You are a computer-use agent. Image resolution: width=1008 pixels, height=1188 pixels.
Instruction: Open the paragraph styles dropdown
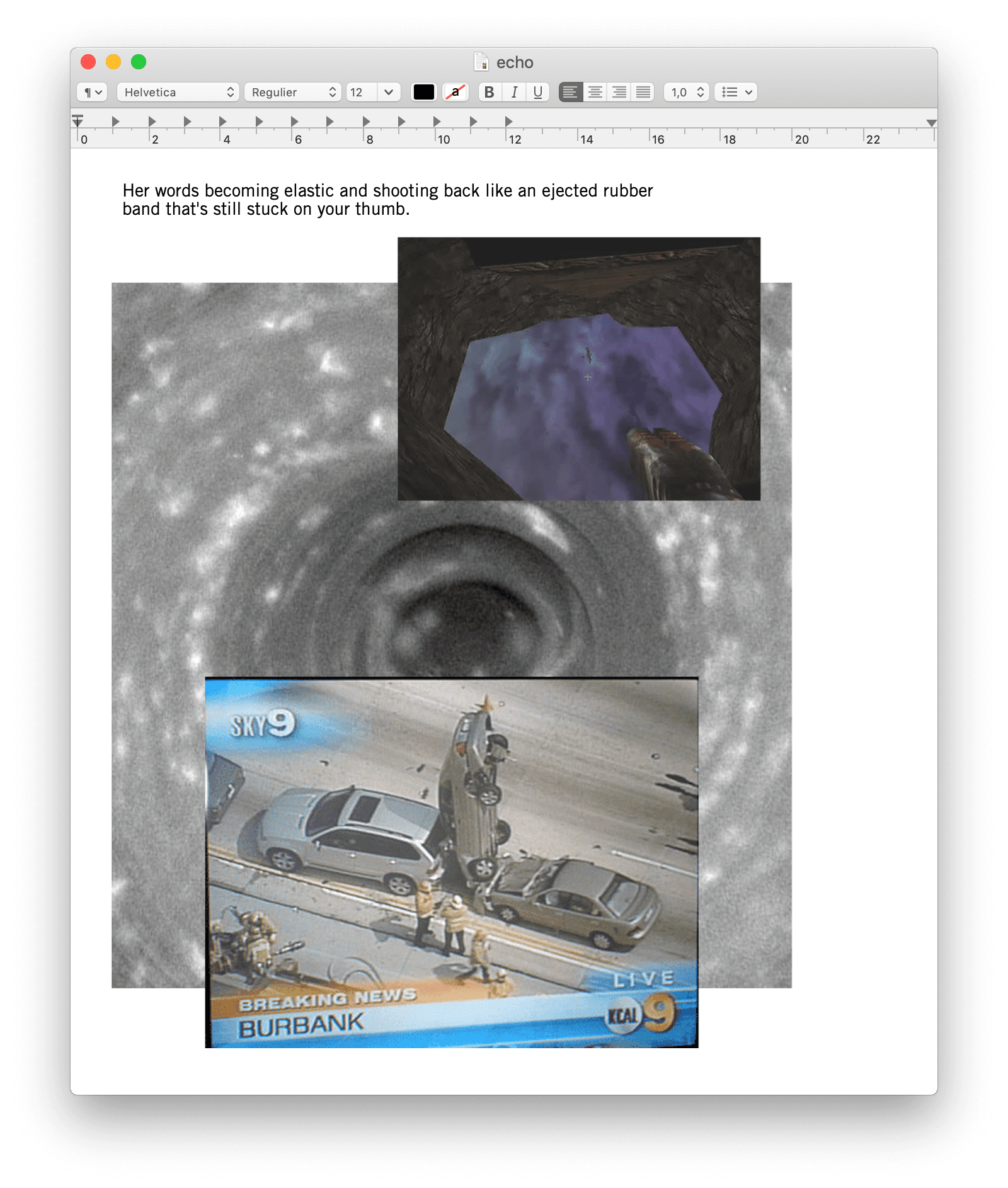pyautogui.click(x=92, y=92)
